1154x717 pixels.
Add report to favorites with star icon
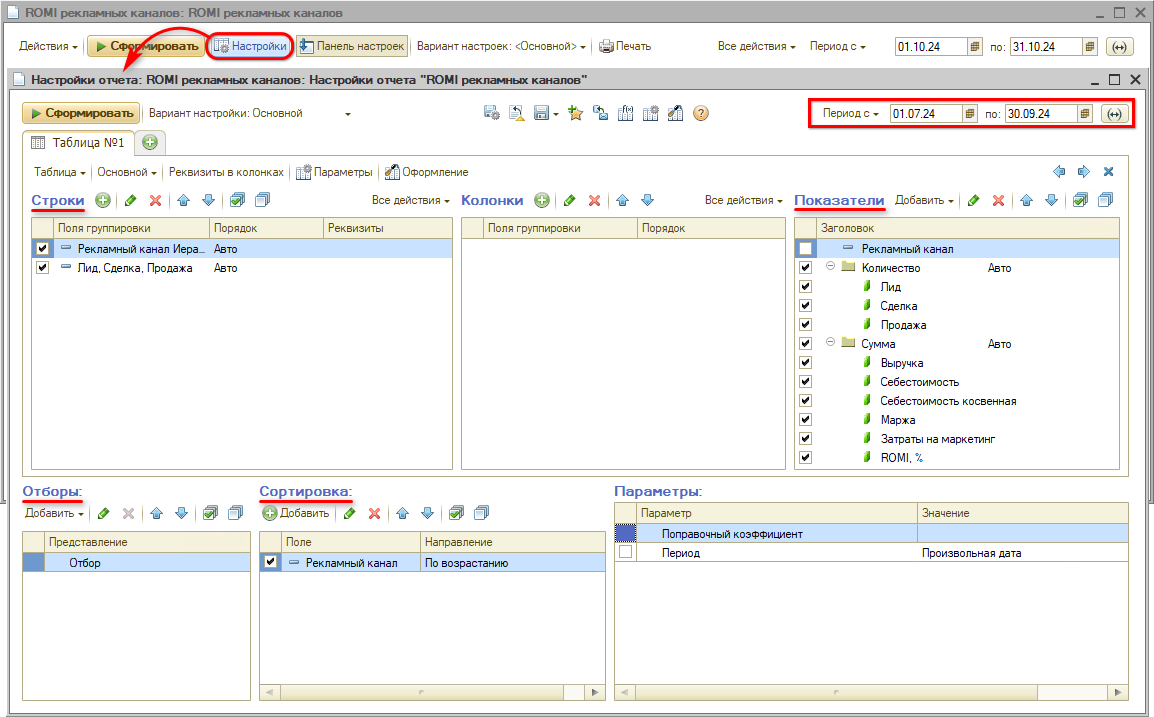click(x=576, y=113)
